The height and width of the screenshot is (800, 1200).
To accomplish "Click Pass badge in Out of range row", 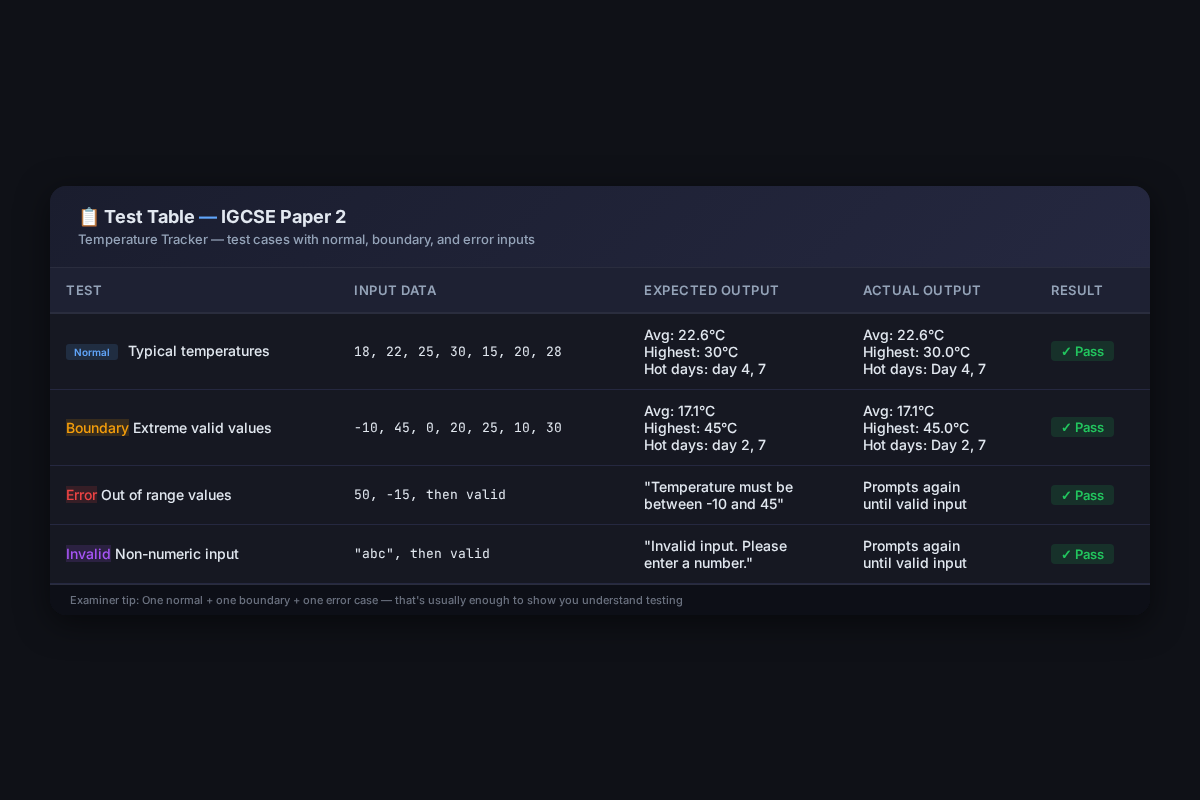I will tap(1082, 496).
